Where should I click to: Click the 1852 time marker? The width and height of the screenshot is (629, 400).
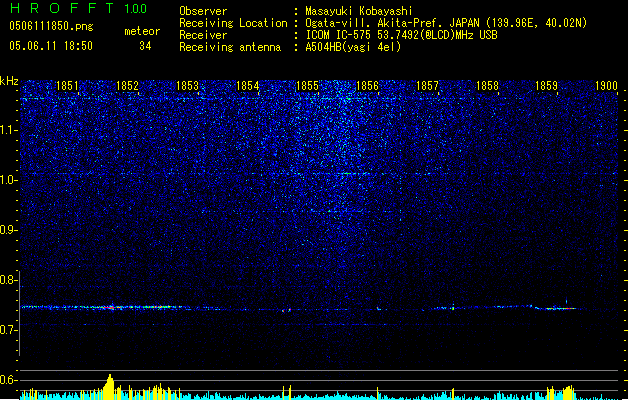pyautogui.click(x=127, y=86)
